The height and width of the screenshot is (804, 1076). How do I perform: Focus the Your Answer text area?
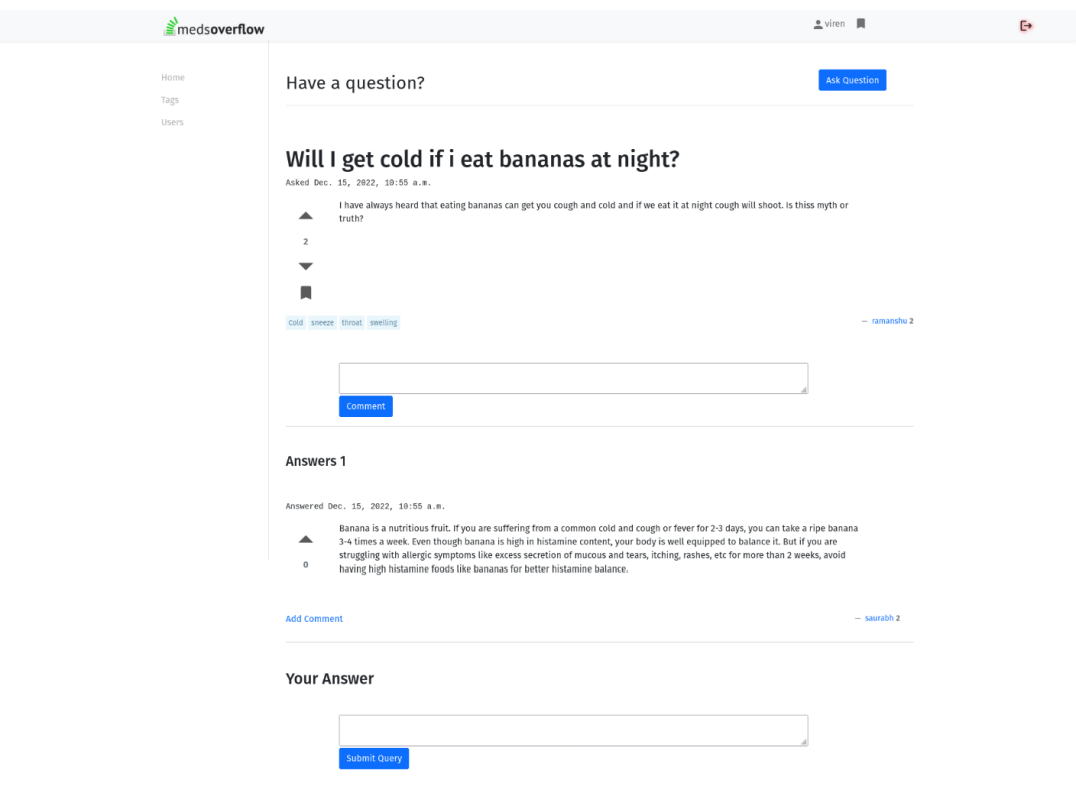[573, 730]
